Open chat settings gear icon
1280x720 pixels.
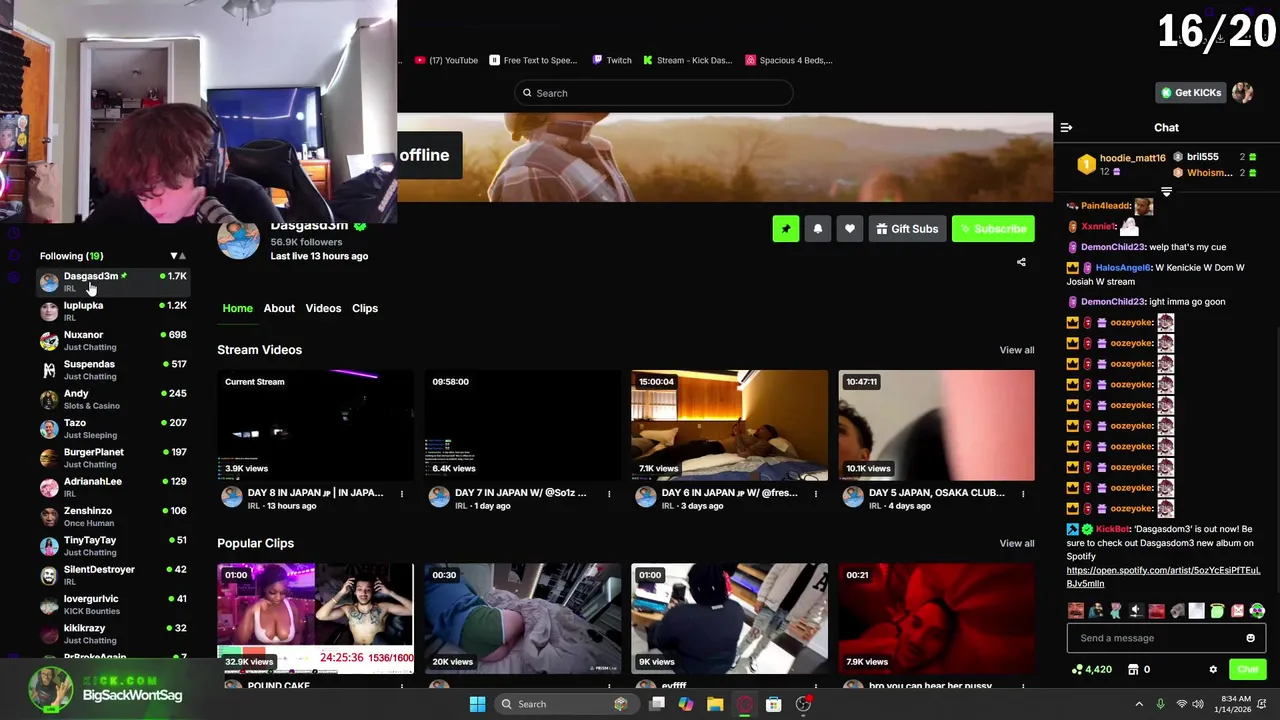point(1213,669)
